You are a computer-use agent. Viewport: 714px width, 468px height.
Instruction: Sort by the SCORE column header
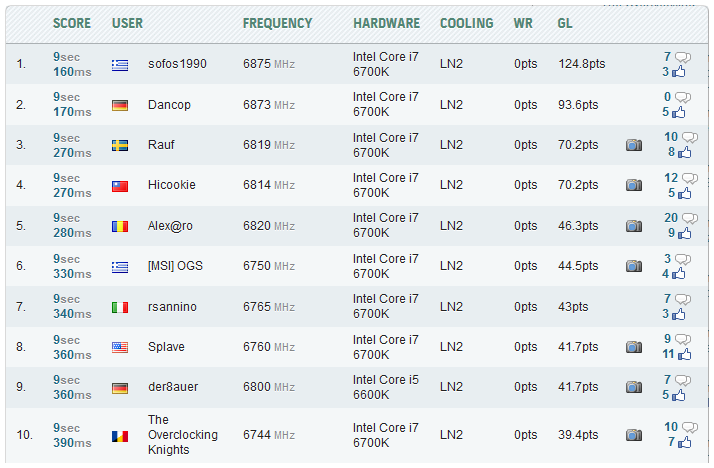point(72,23)
